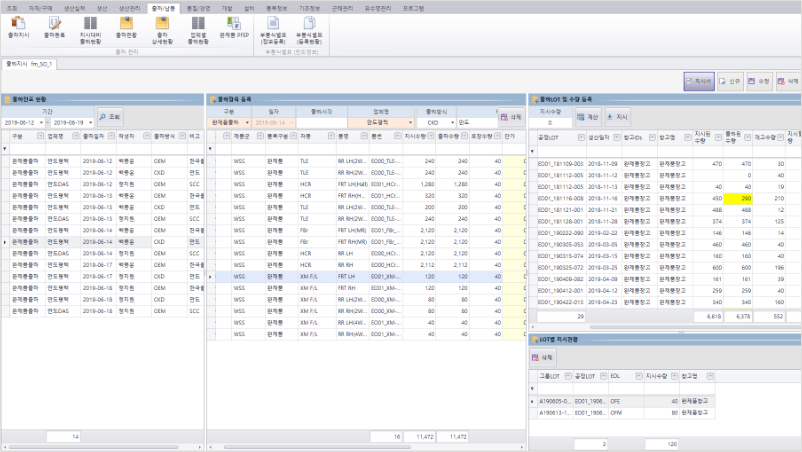Viewport: 802px width, 452px height.
Task: Switch to the 생산관리 ribbon tab
Action: [x=129, y=8]
